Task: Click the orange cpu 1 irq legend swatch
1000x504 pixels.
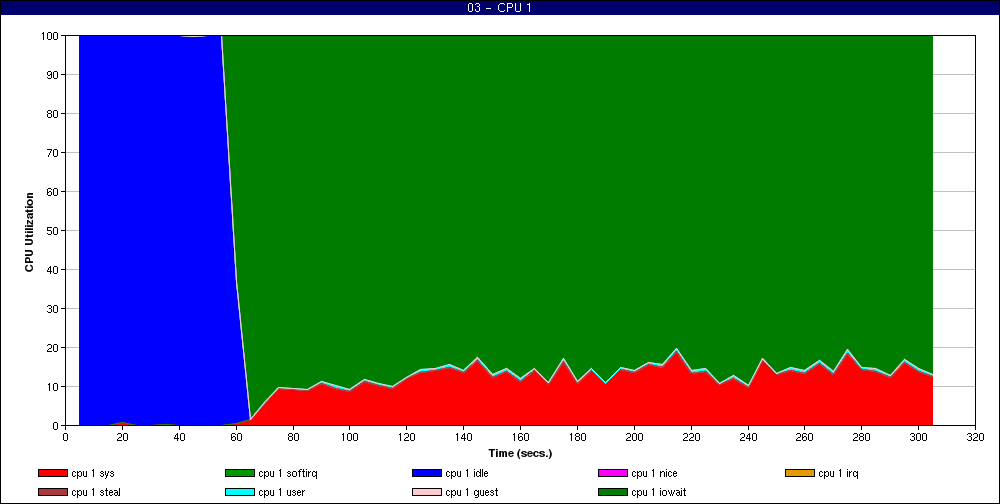Action: (800, 473)
